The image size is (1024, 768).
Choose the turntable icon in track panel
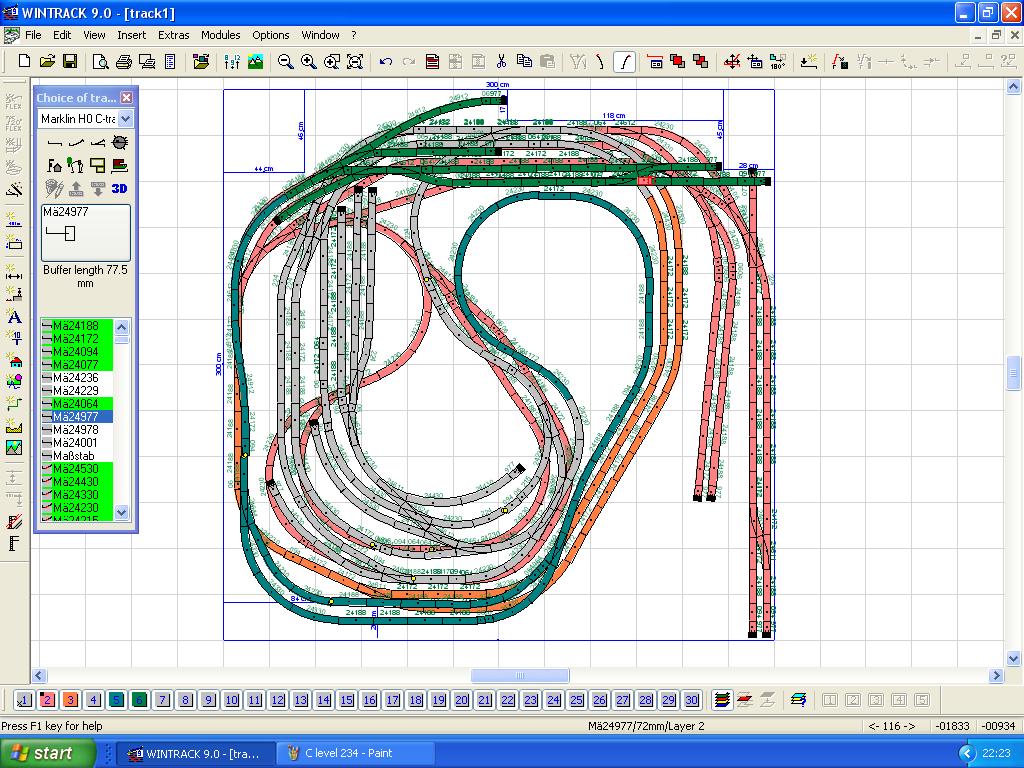coord(120,142)
